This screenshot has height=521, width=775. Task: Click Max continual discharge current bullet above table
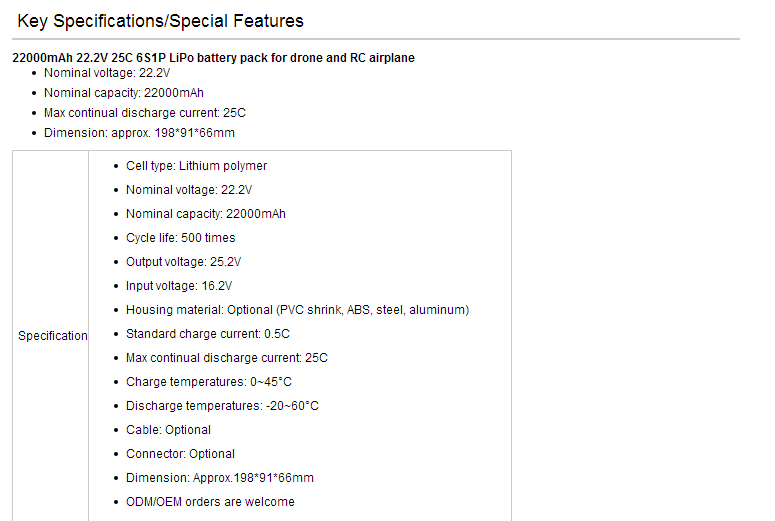pos(144,113)
